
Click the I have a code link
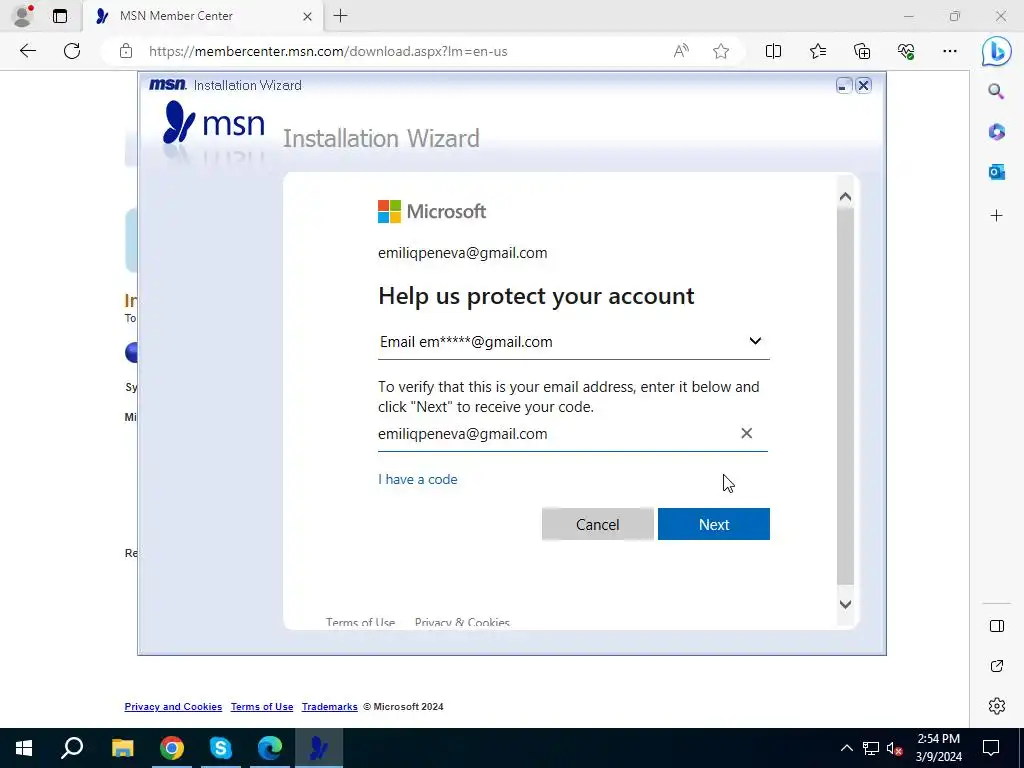tap(417, 479)
